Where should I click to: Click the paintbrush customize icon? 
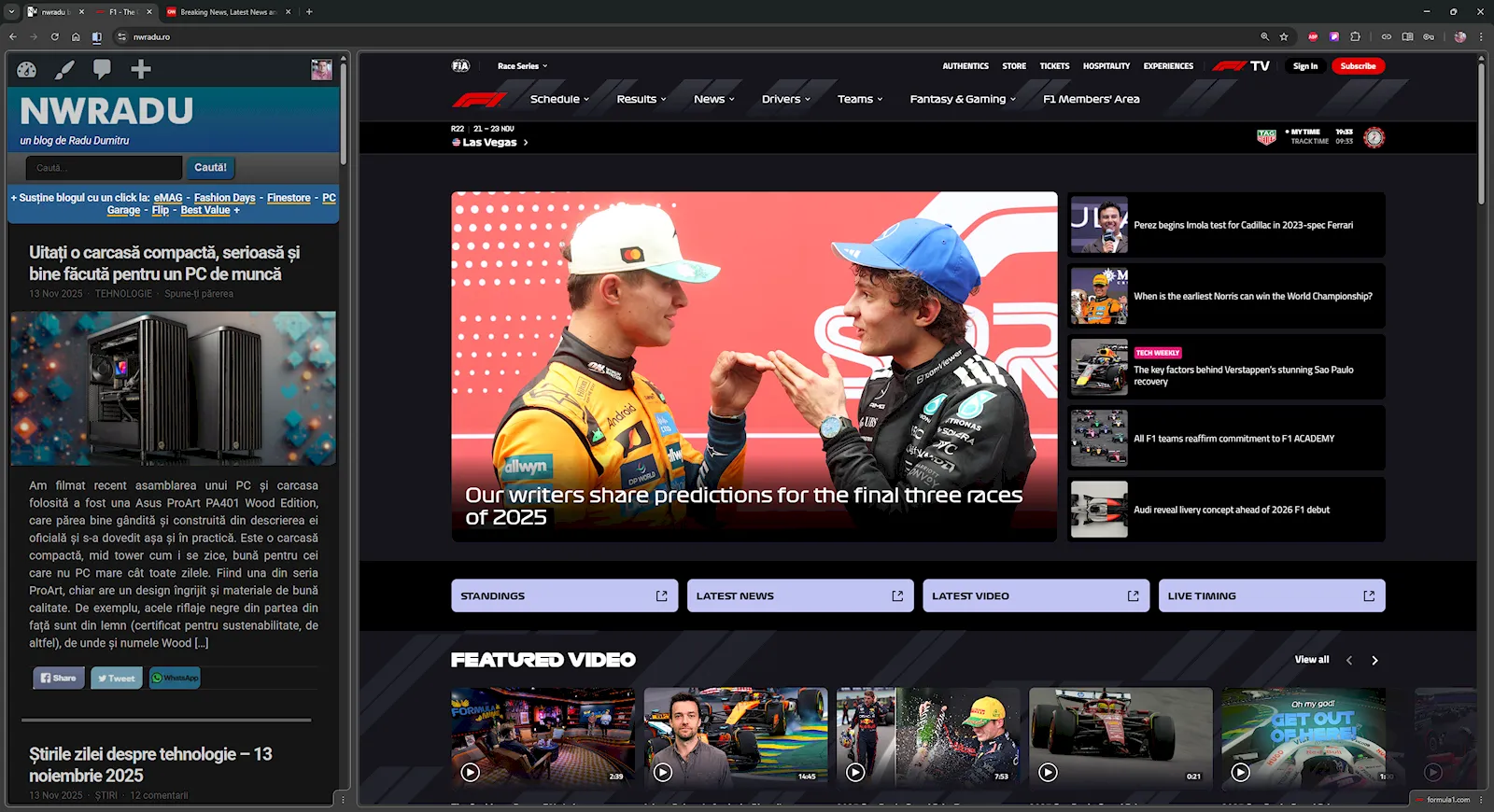tap(64, 70)
